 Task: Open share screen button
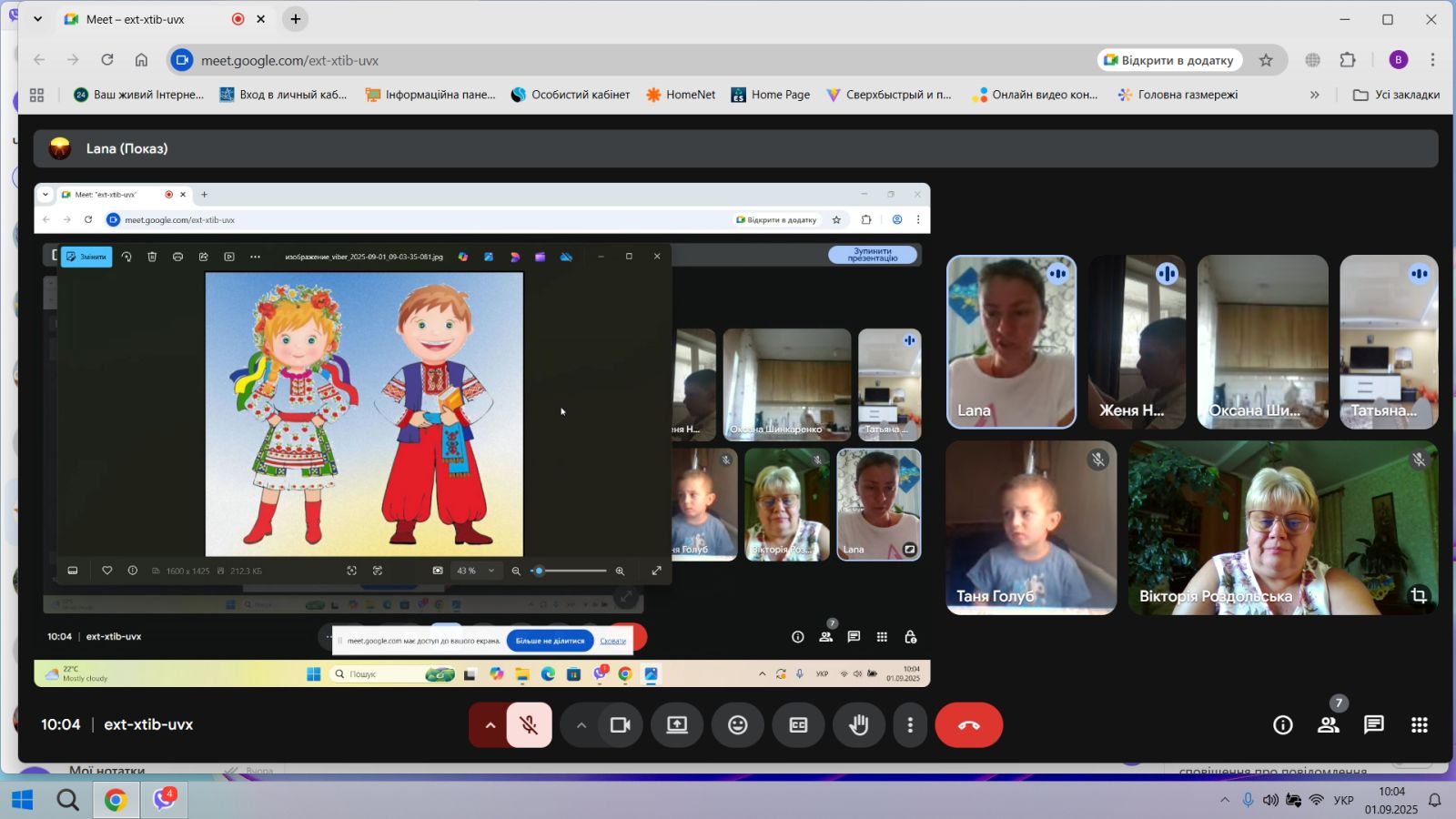click(677, 725)
